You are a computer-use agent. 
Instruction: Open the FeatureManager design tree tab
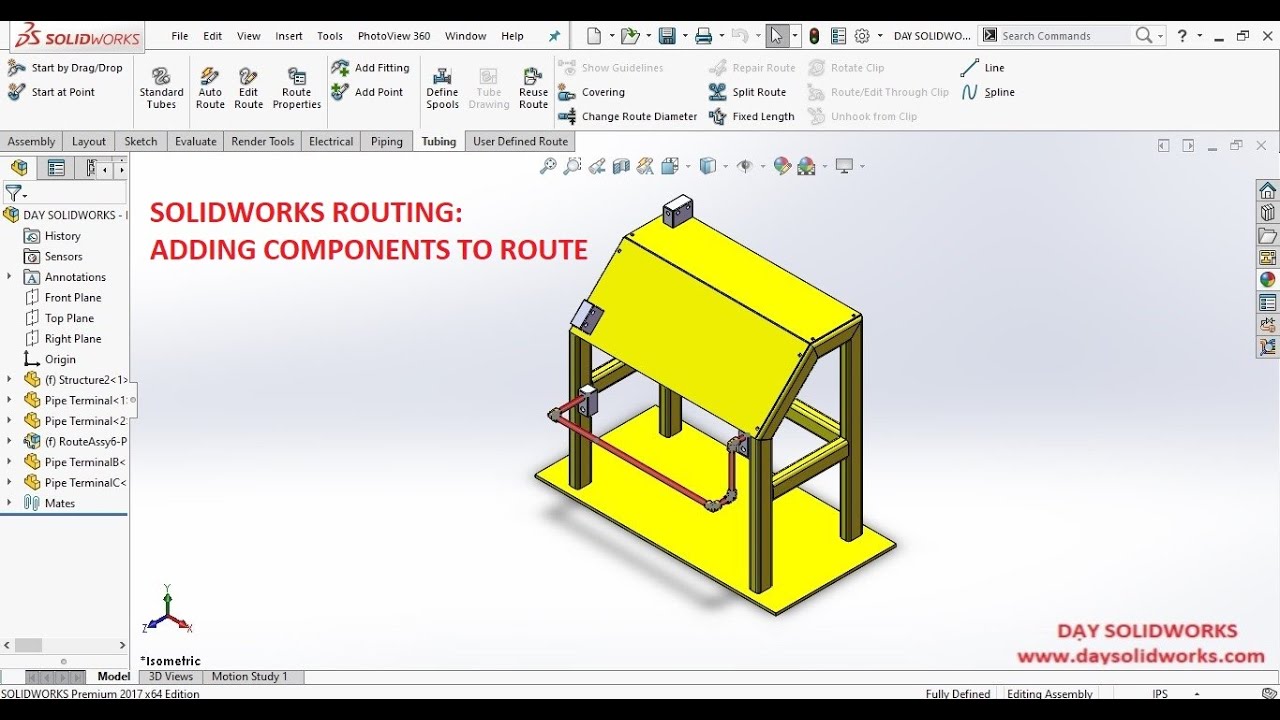pyautogui.click(x=19, y=168)
